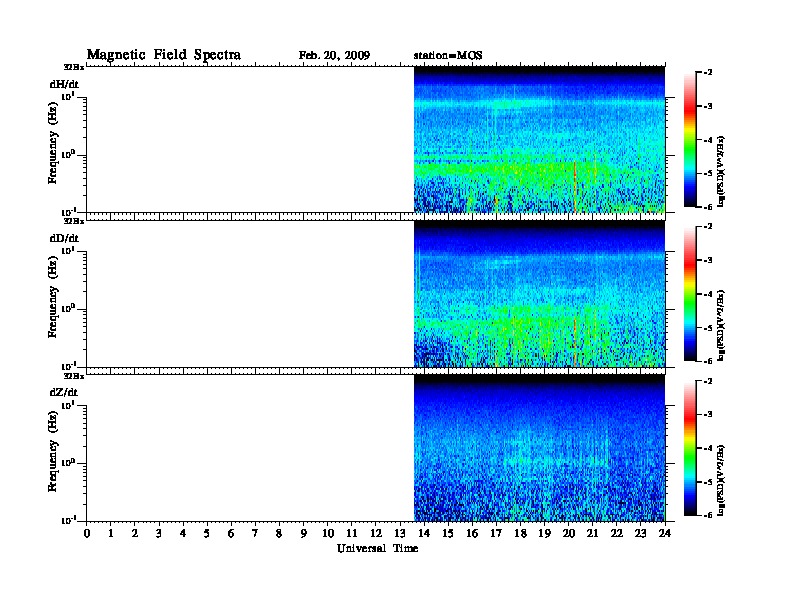Click the dD/dt spectrogram data area
The height and width of the screenshot is (612, 792).
coord(539,293)
